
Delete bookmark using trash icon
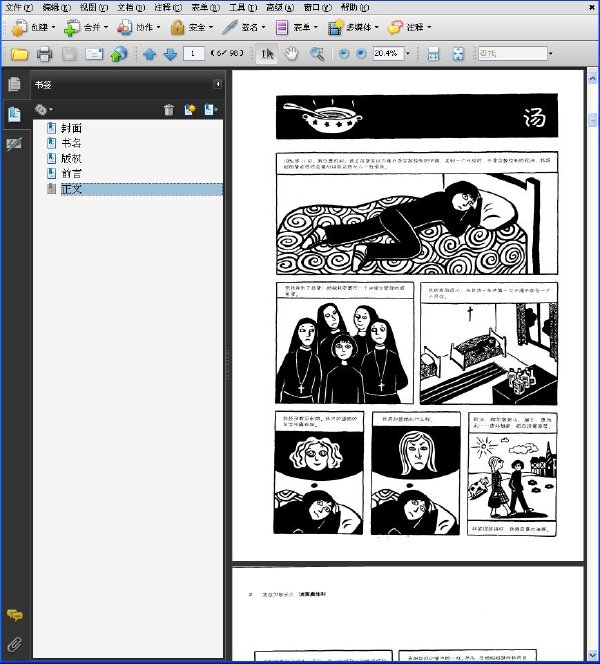click(169, 110)
